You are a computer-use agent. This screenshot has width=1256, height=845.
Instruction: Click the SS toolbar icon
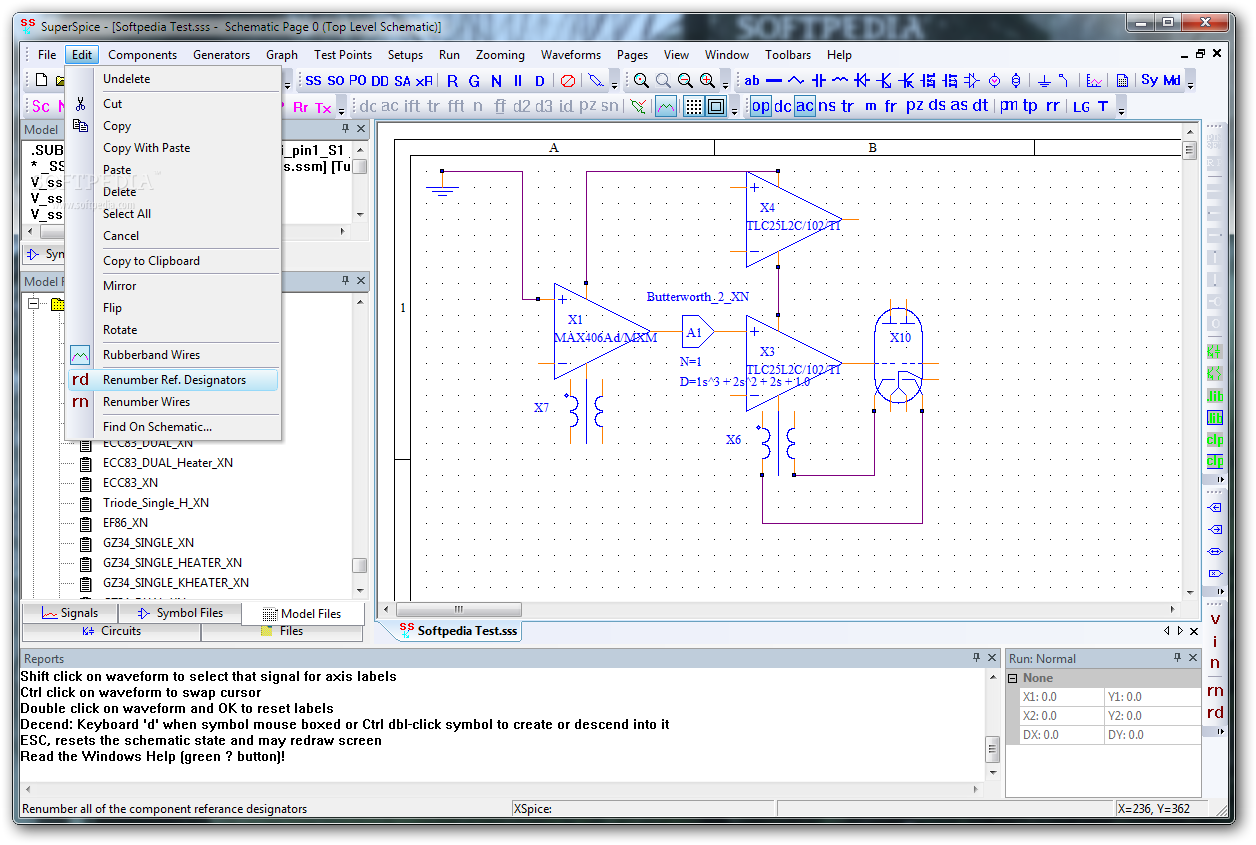(x=313, y=81)
